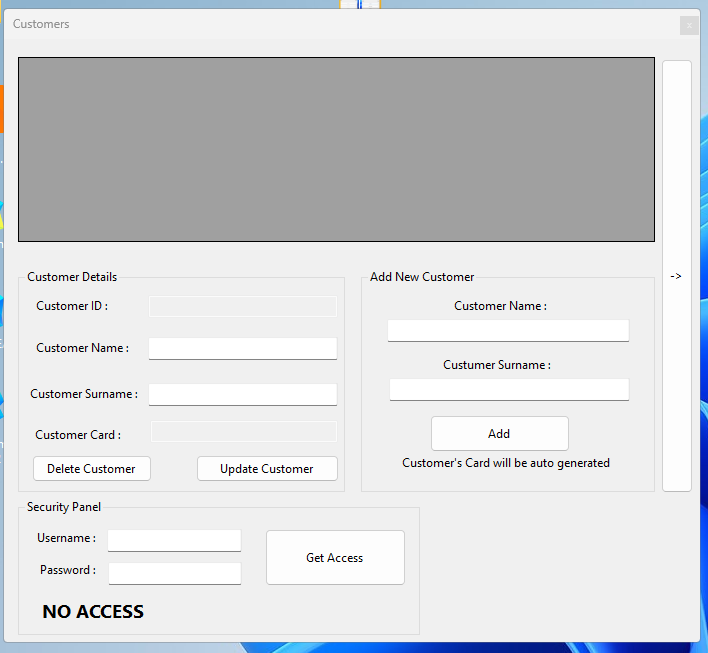Screen dimensions: 708x653
Task: Click the Delete Customer button
Action: pyautogui.click(x=92, y=469)
